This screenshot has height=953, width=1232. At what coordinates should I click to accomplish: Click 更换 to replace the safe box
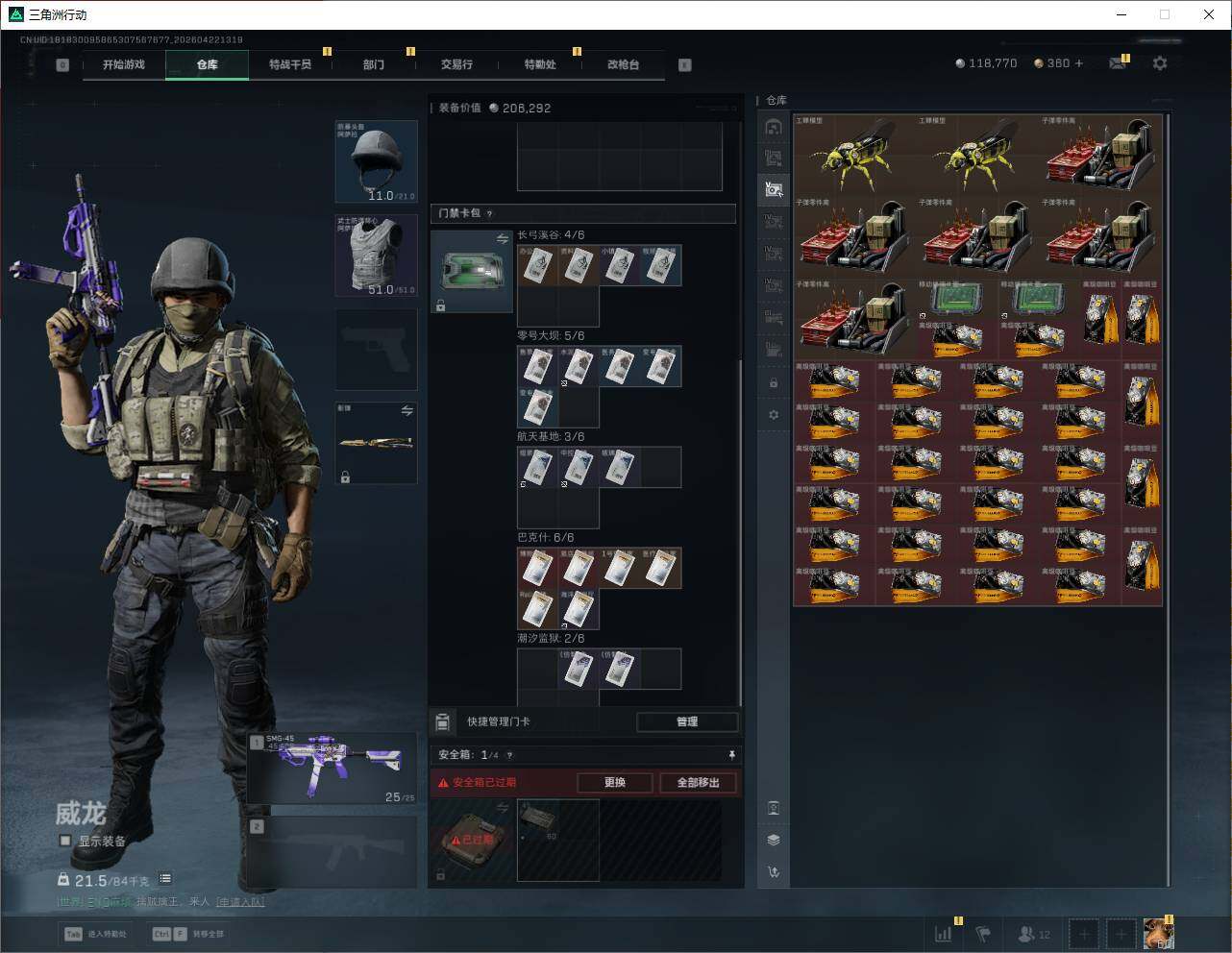pos(615,782)
